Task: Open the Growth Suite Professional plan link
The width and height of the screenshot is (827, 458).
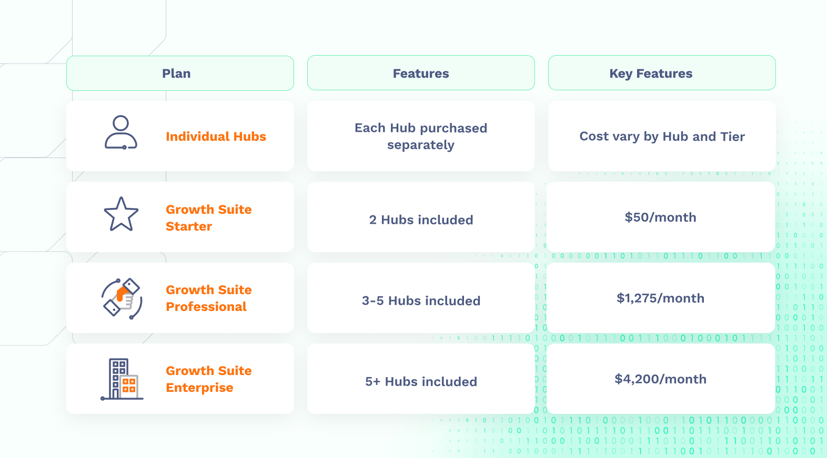Action: point(208,298)
